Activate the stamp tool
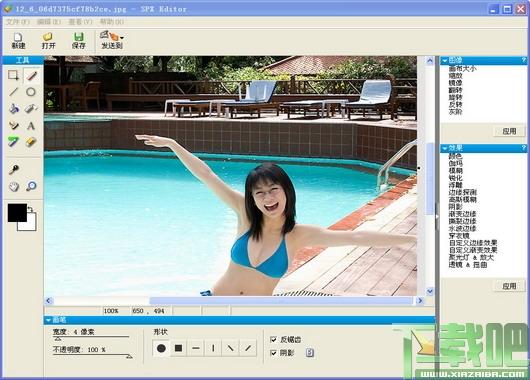 14,125
